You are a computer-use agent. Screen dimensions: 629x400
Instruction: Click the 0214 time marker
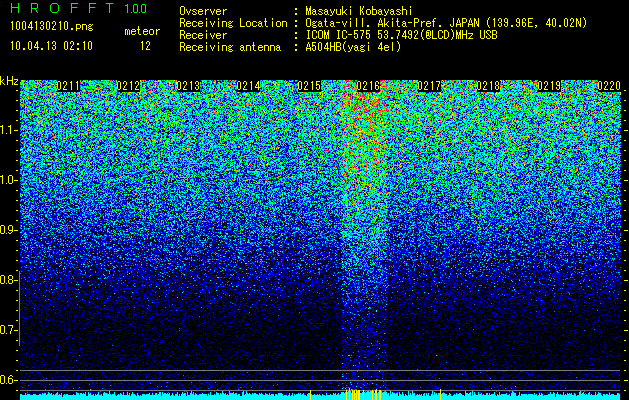248,86
